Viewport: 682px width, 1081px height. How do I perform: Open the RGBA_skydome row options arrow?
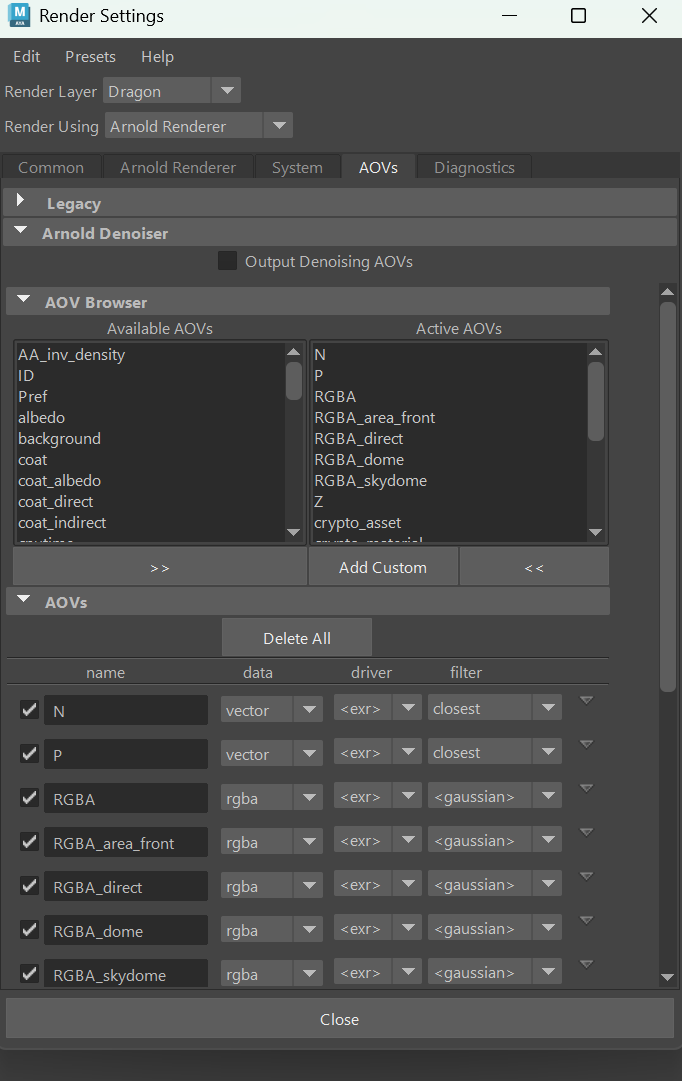[586, 965]
